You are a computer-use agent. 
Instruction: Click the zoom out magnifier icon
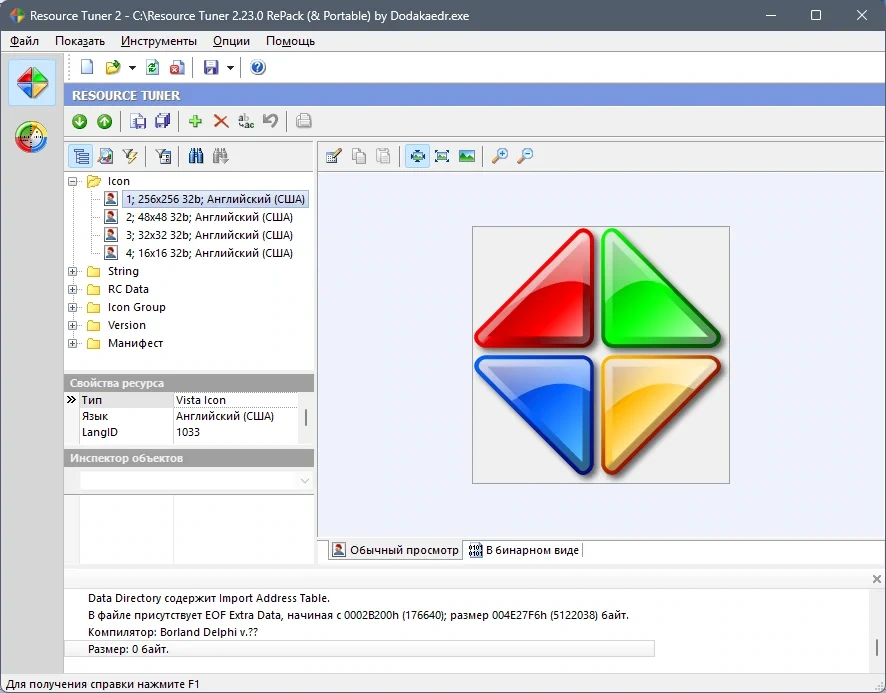pyautogui.click(x=525, y=156)
